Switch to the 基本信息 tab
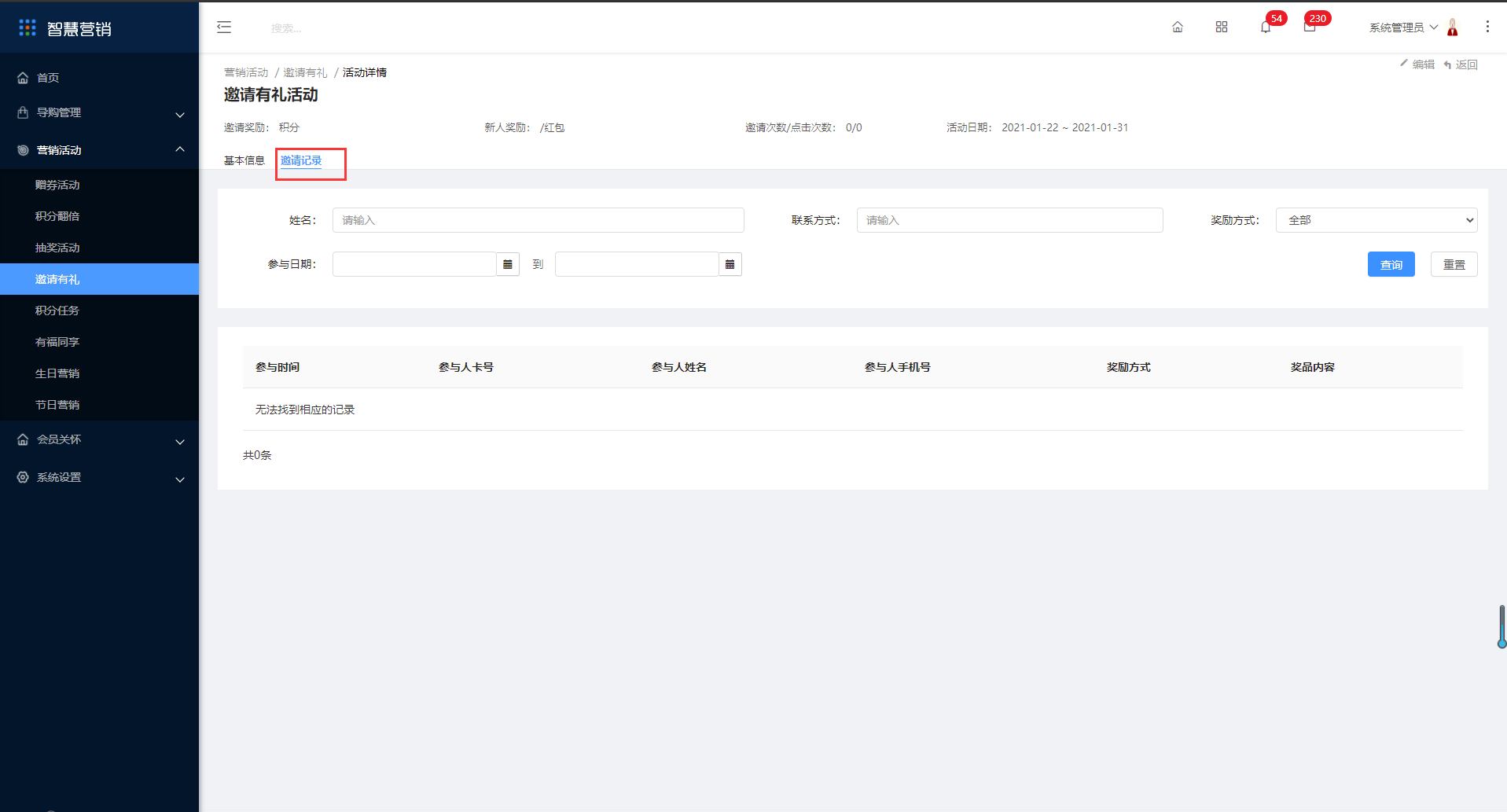Screen dimensions: 1507x812 (x=244, y=160)
